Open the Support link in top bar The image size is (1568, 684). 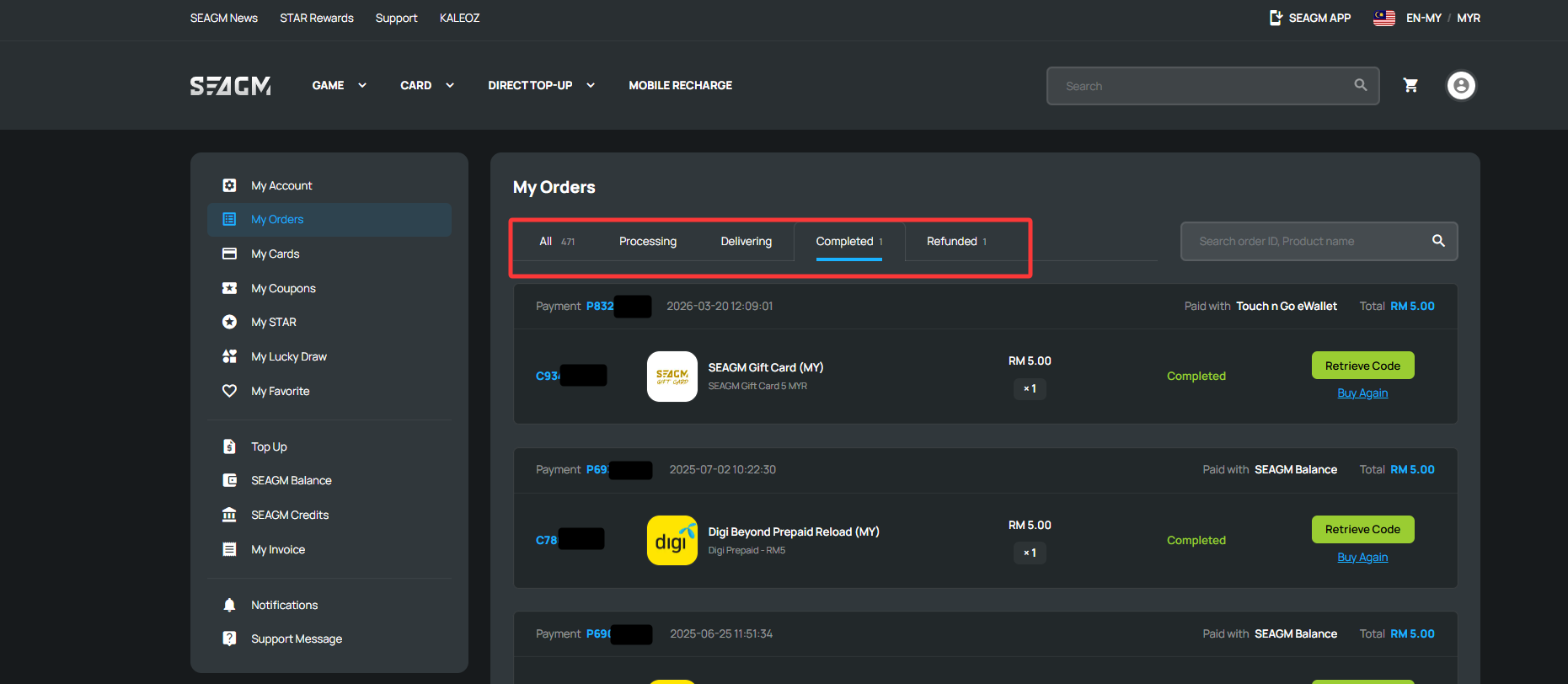(396, 18)
